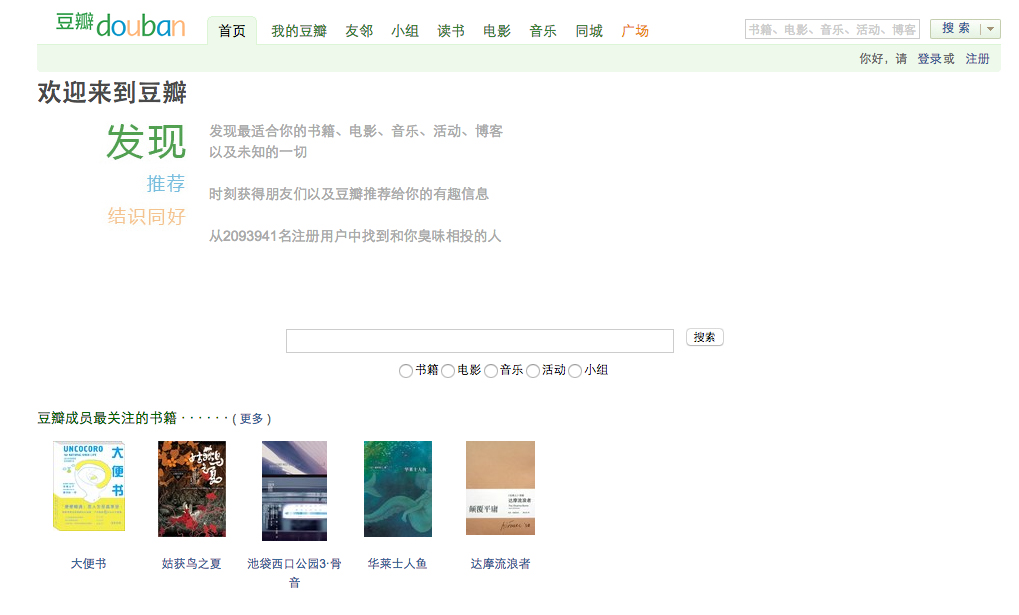
Task: Select the 小组 radio button
Action: [575, 371]
